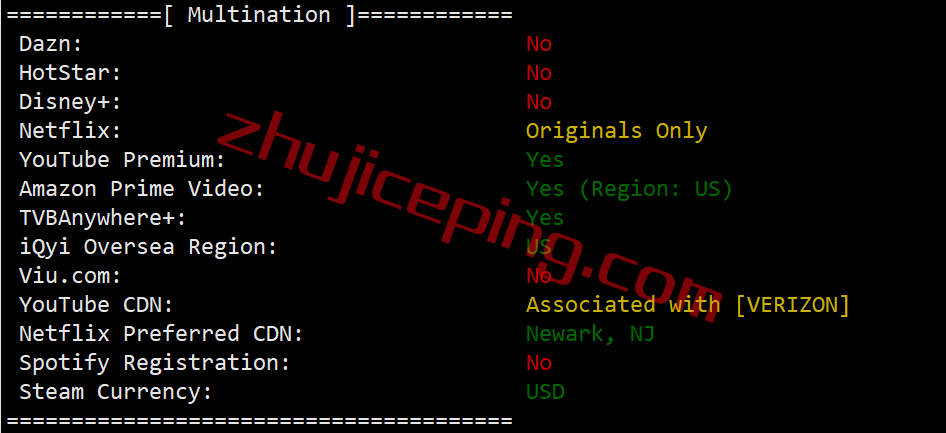Screen dimensions: 946x433
Task: Click the Steam Currency label
Action: coord(116,391)
